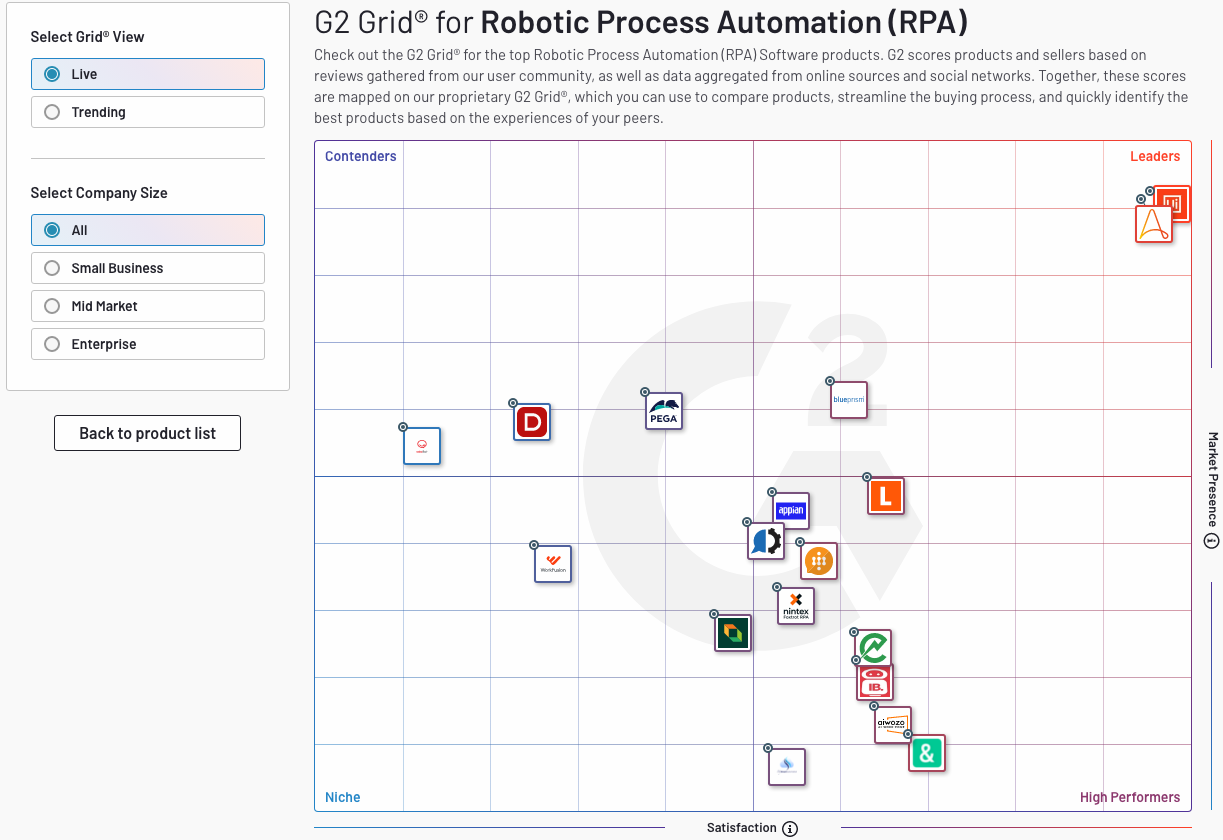Open the dark green cube logo
The image size is (1223, 840).
pyautogui.click(x=733, y=632)
